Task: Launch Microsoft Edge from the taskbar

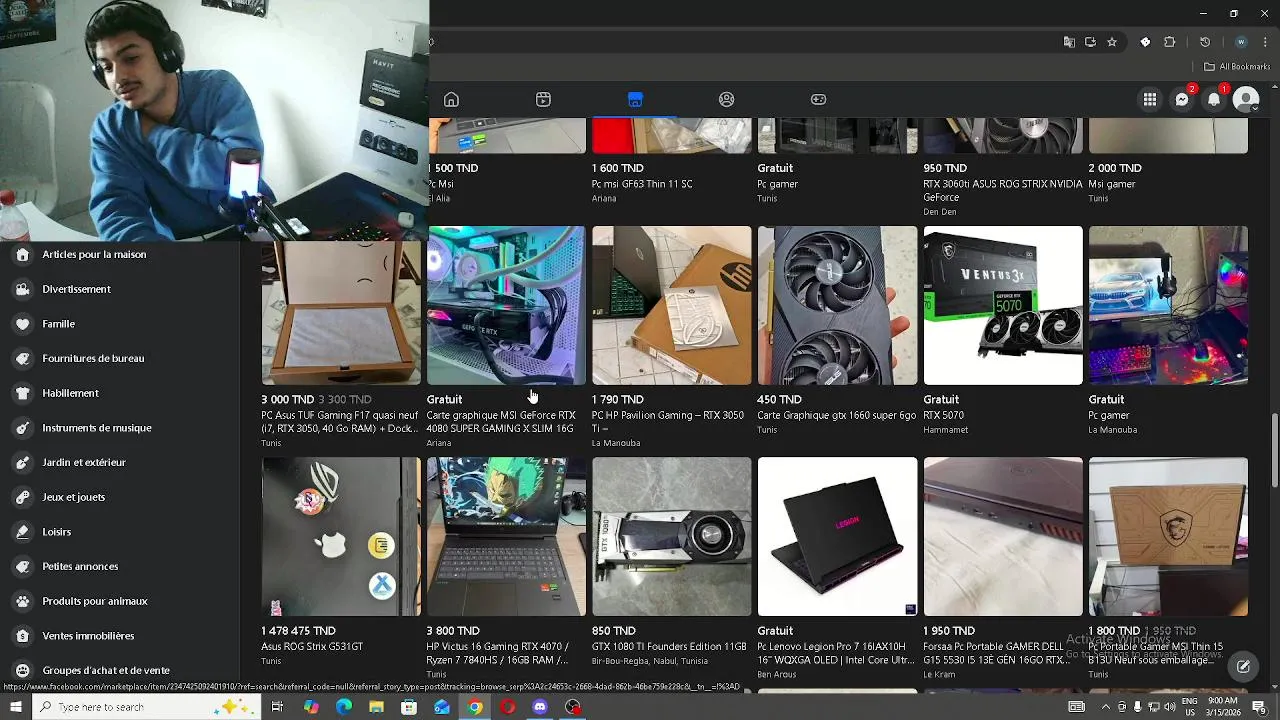Action: 344,707
